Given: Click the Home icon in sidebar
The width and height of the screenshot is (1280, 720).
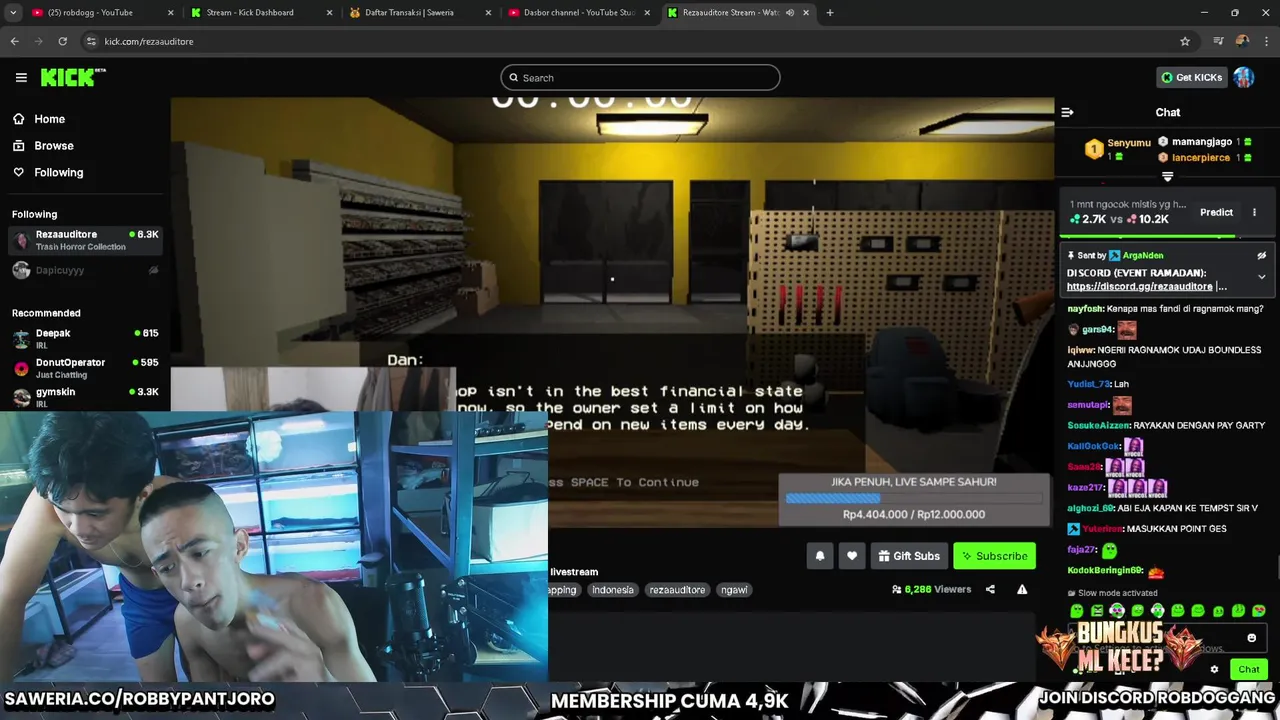Looking at the screenshot, I should coord(18,119).
